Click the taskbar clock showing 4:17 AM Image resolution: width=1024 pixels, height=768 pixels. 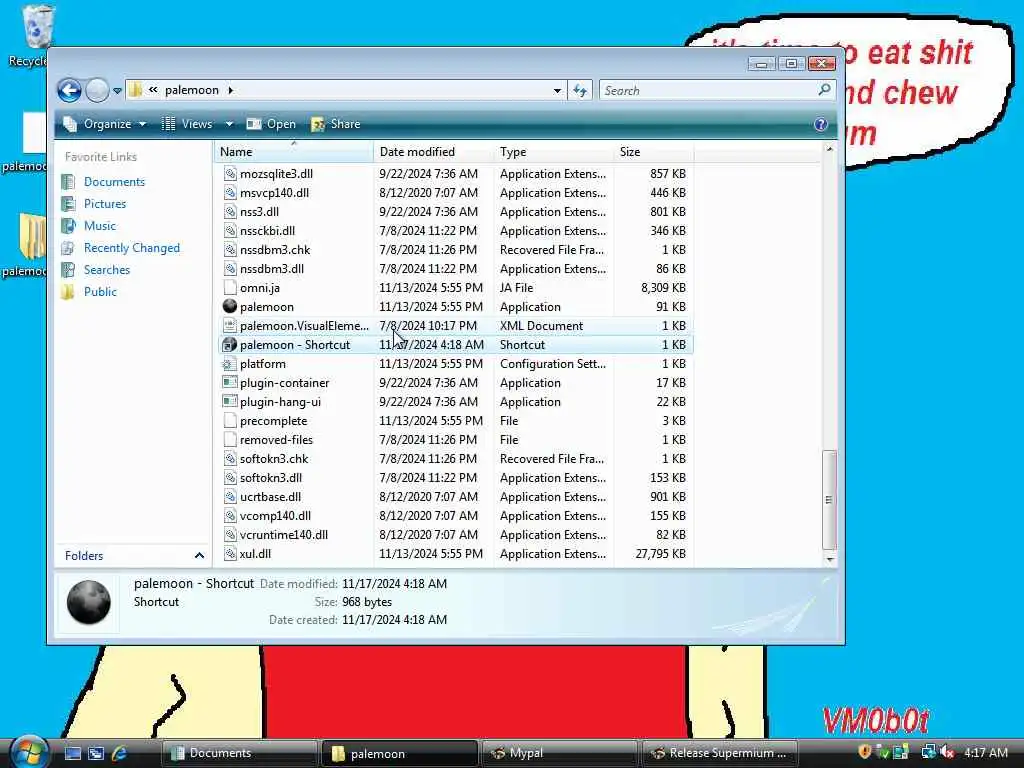(x=985, y=752)
